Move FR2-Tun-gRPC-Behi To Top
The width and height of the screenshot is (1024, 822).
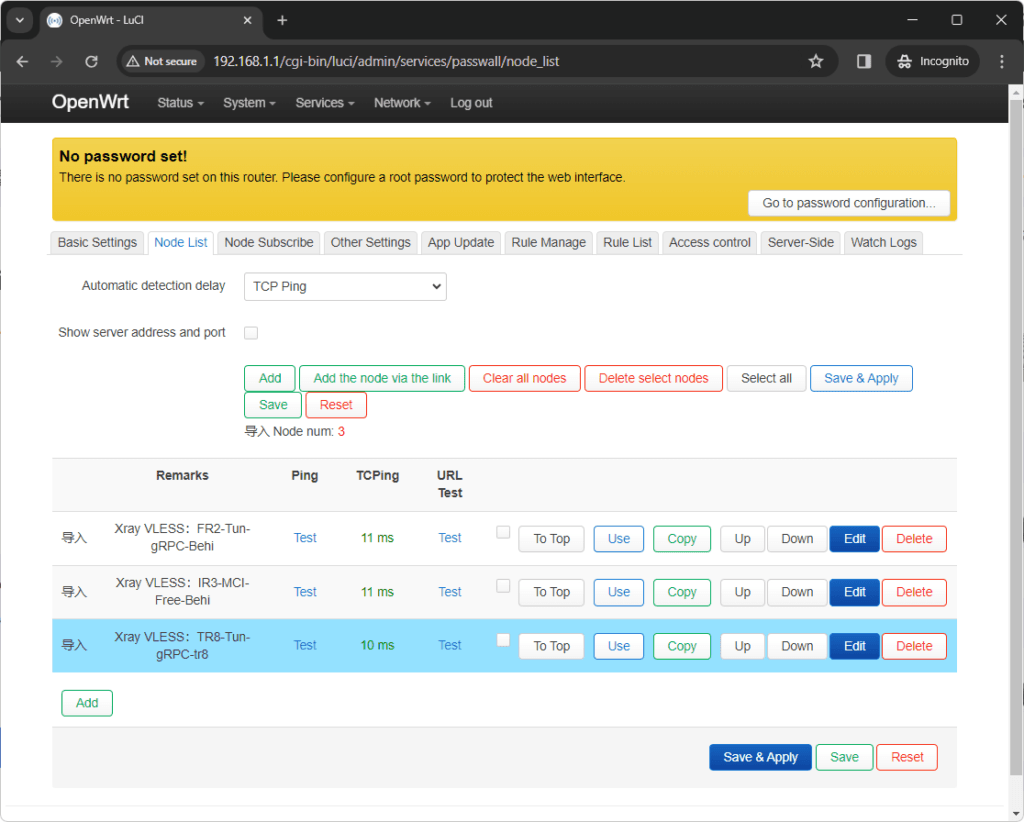[551, 539]
